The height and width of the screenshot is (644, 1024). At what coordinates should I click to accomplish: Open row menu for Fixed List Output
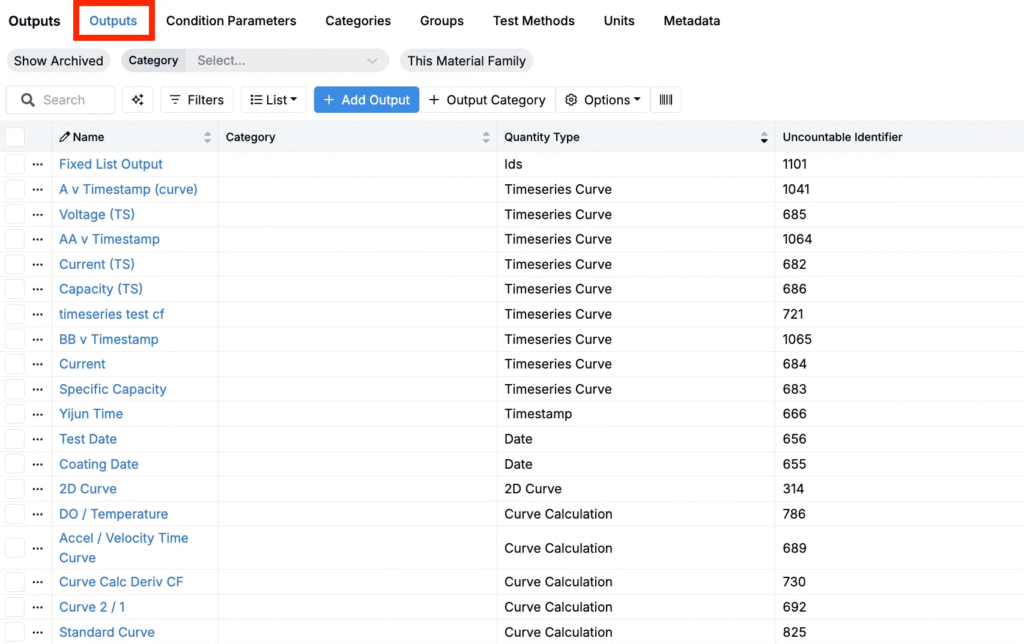coord(38,164)
